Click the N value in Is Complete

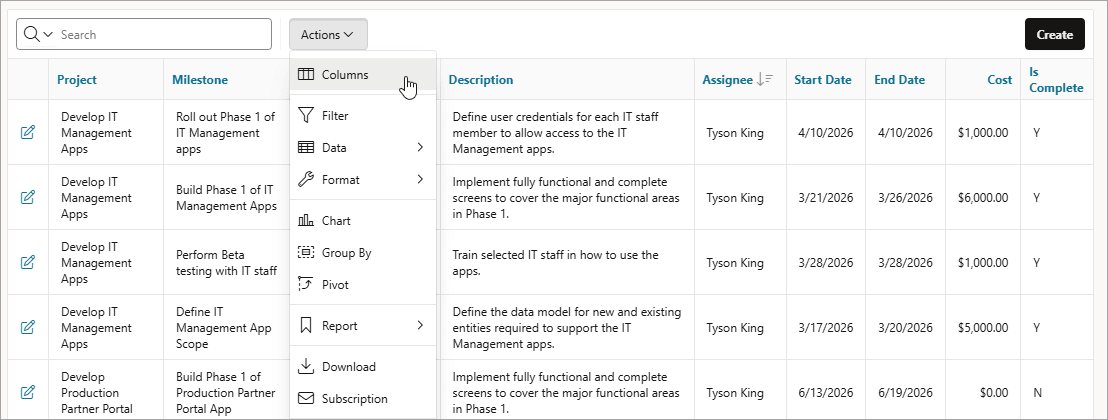click(1037, 393)
